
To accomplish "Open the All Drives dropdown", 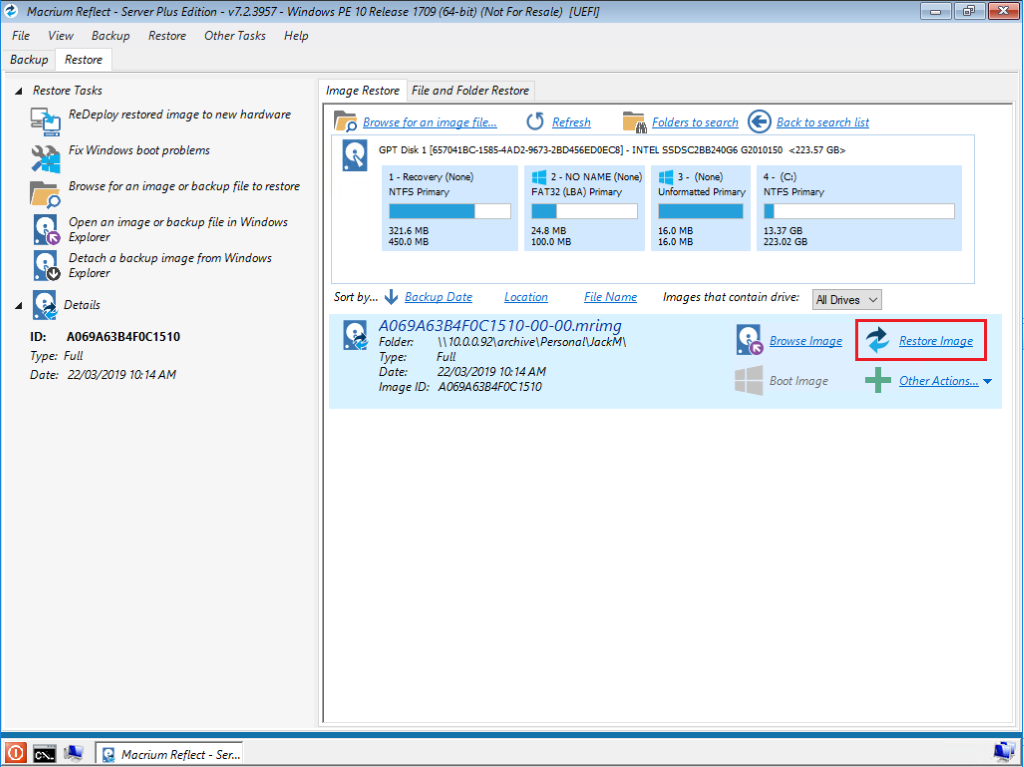I will [847, 299].
